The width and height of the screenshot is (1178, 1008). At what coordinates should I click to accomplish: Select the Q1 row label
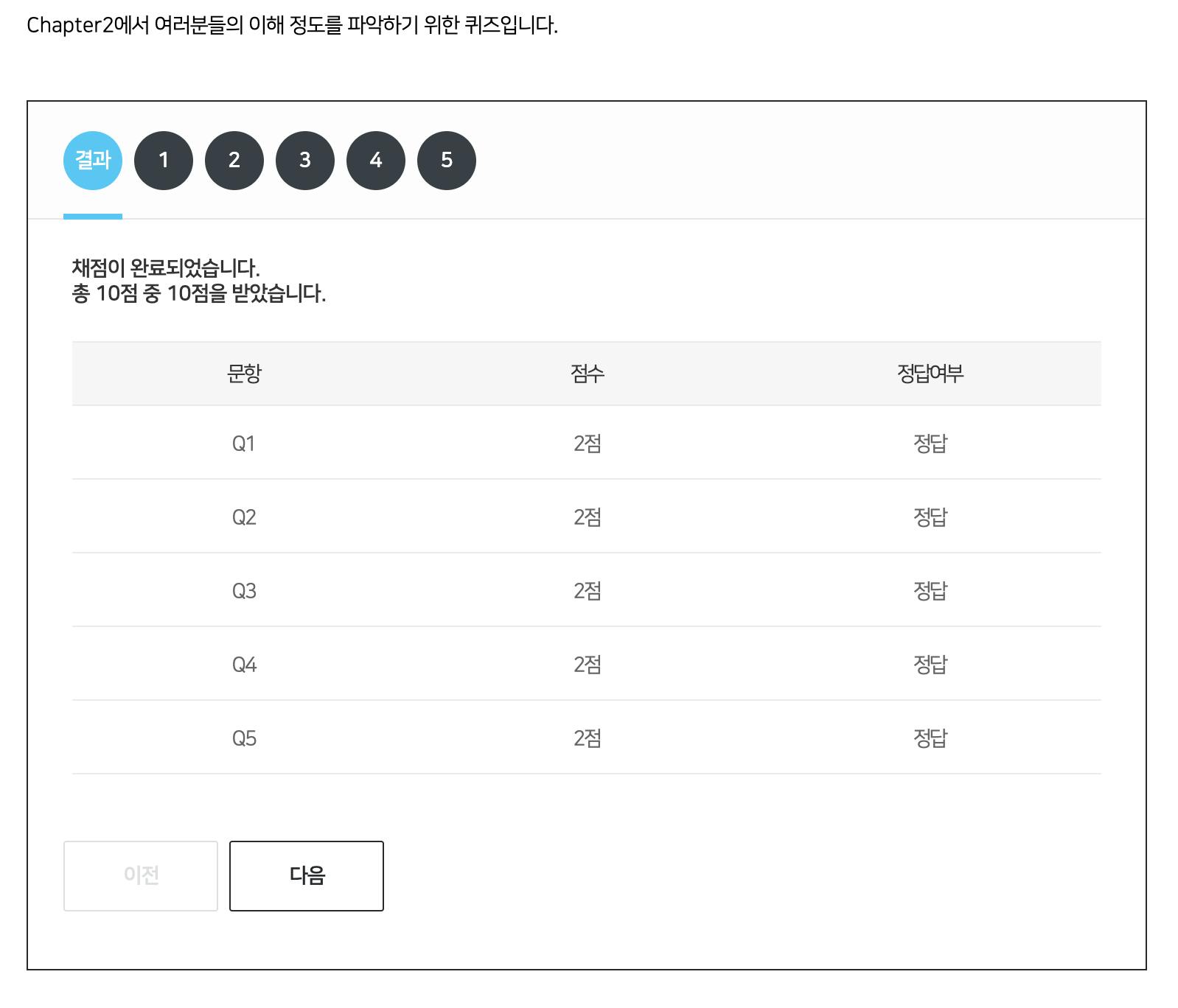coord(244,444)
